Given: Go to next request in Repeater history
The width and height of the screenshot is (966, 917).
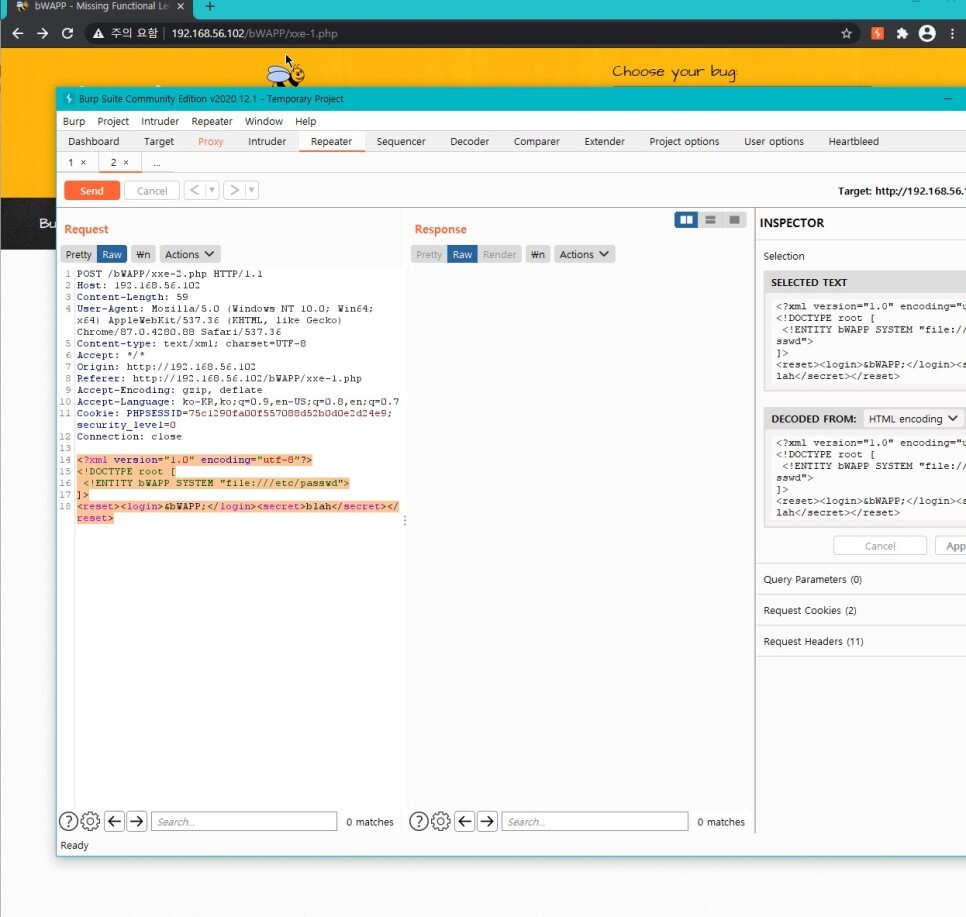Looking at the screenshot, I should click(x=234, y=190).
